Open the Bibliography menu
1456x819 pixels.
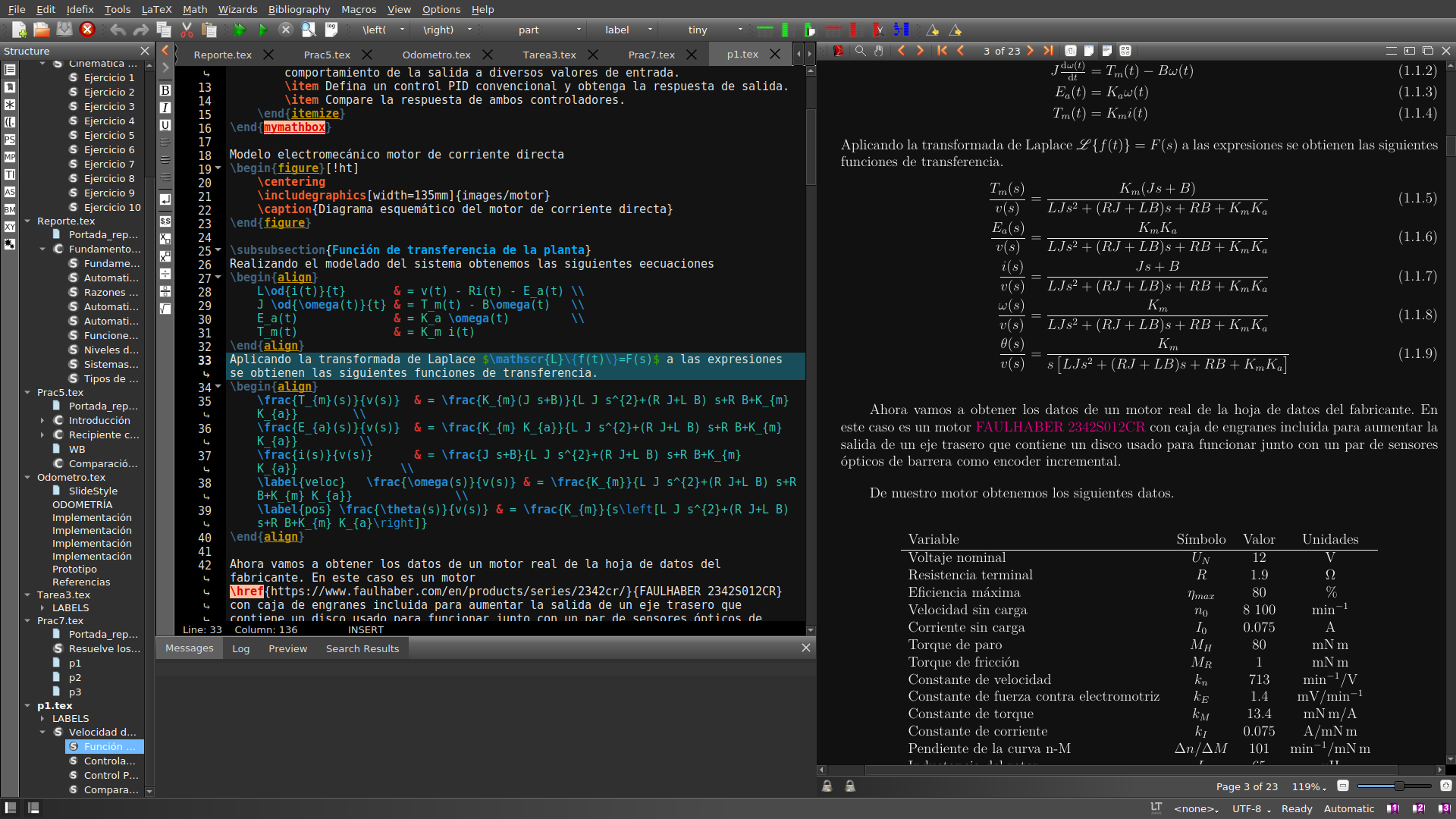pyautogui.click(x=299, y=9)
